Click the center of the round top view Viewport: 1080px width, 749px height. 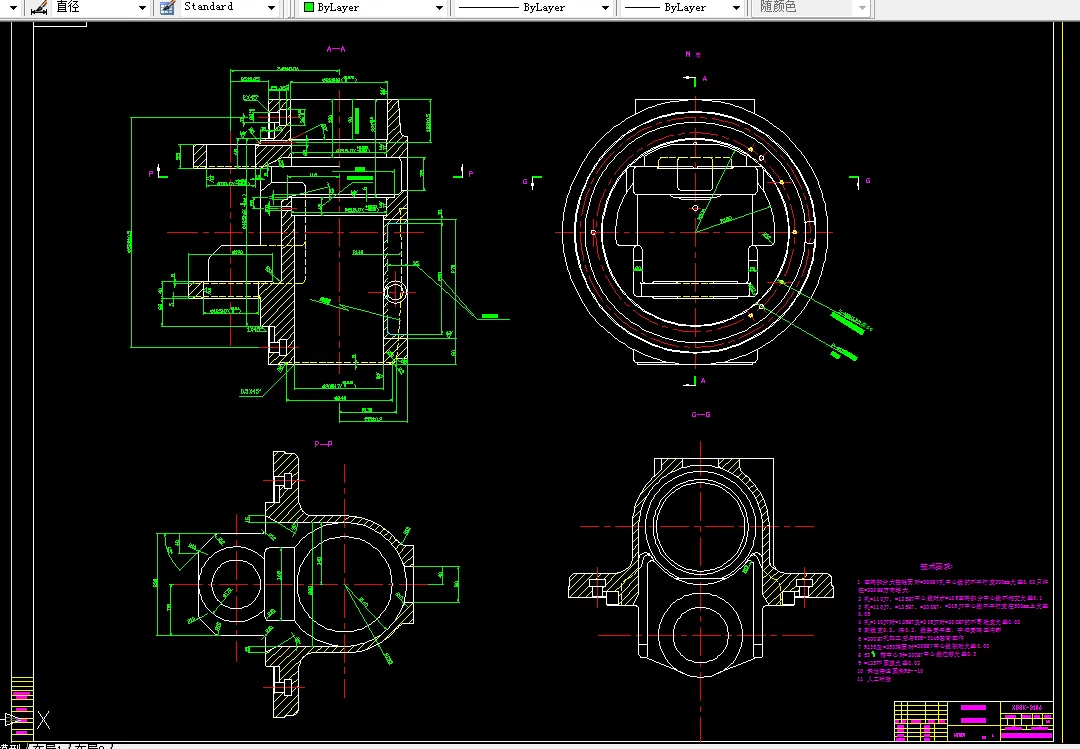click(696, 232)
